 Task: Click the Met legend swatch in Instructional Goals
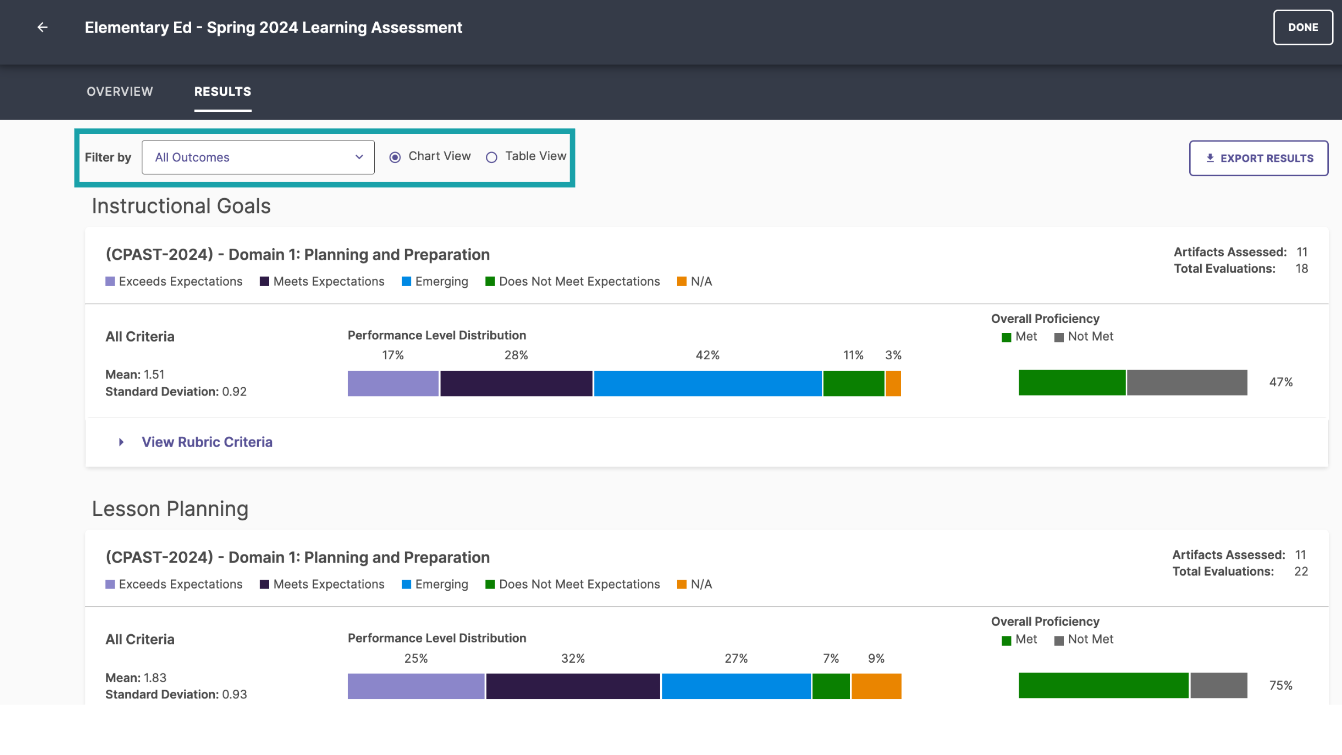point(1006,337)
